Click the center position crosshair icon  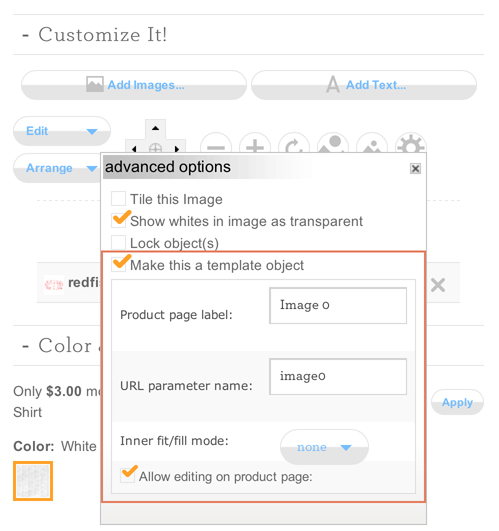155,148
